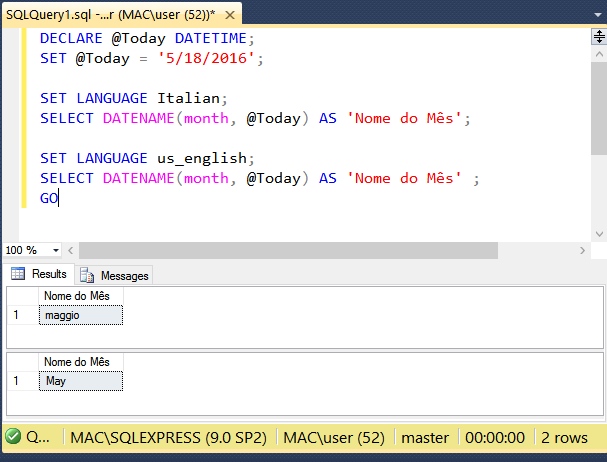Select row 1 header of May grid
Screen dimensions: 607x462
pyautogui.click(x=23, y=381)
